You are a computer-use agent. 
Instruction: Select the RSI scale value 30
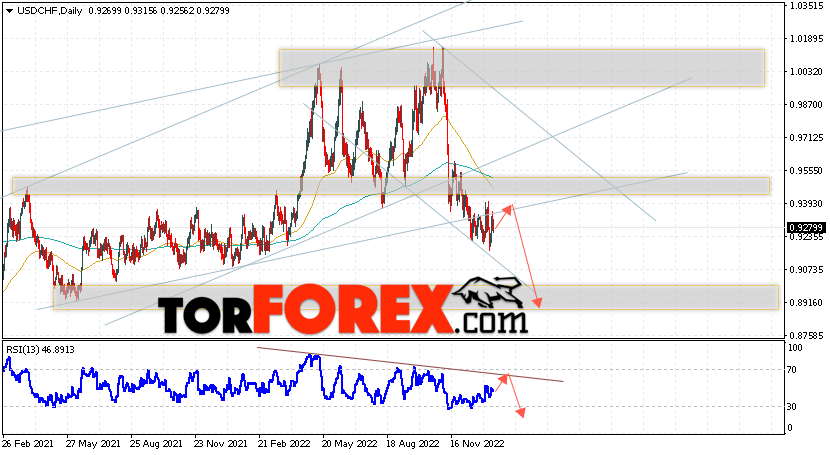pyautogui.click(x=792, y=406)
